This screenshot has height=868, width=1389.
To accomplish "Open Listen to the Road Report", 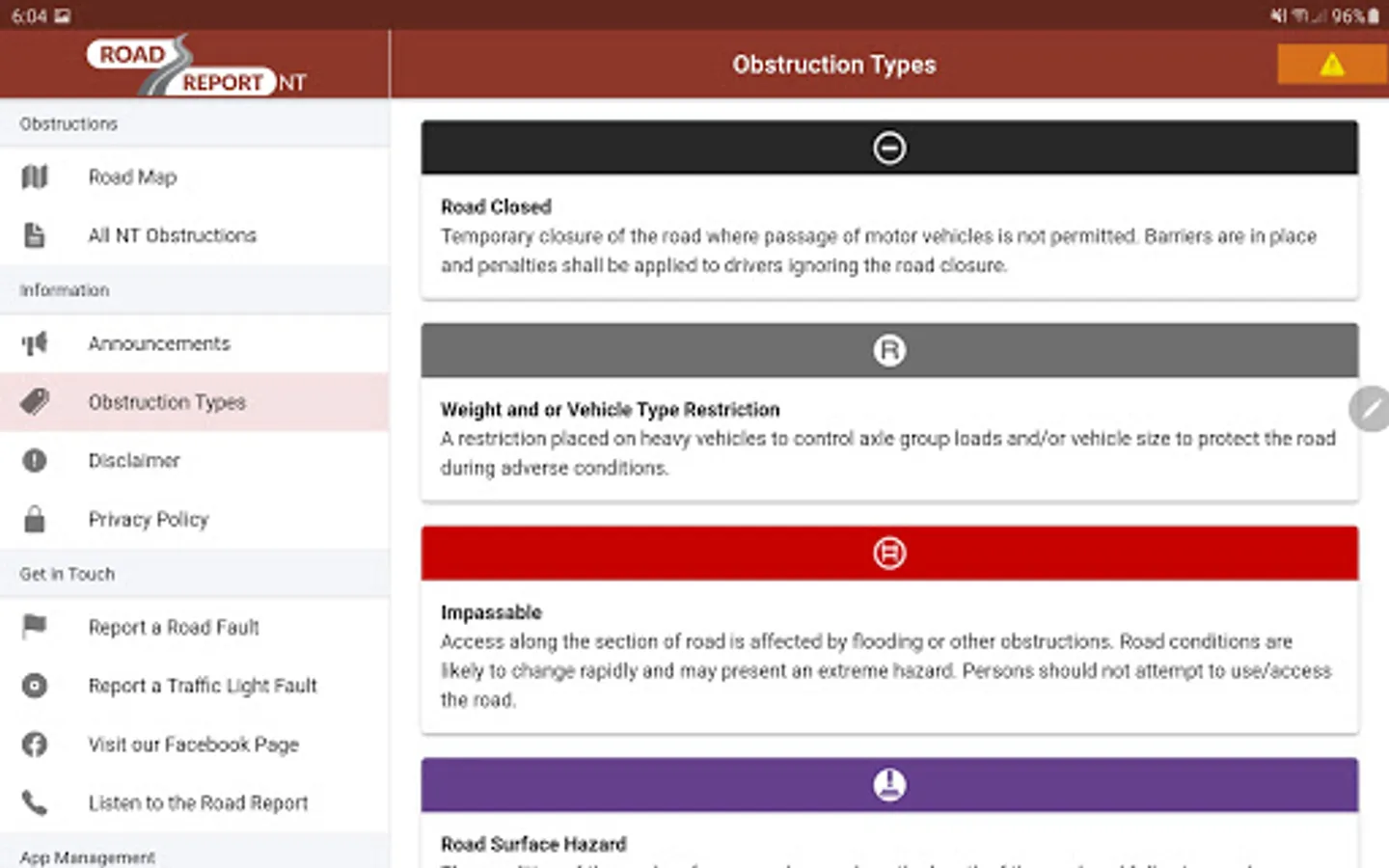I will [x=198, y=802].
